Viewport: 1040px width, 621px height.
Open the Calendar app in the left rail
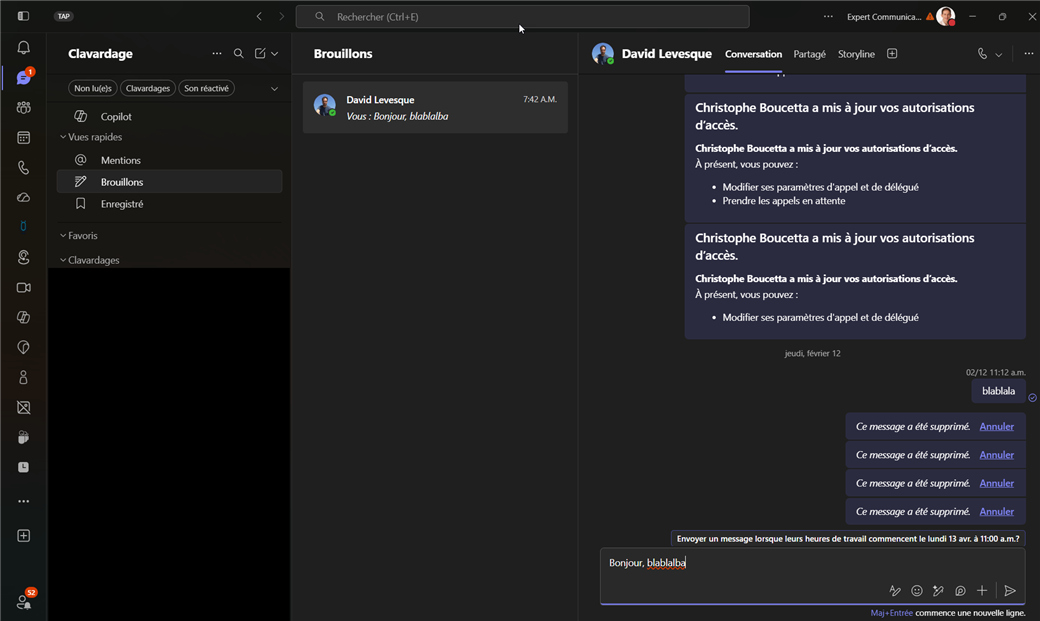(23, 138)
